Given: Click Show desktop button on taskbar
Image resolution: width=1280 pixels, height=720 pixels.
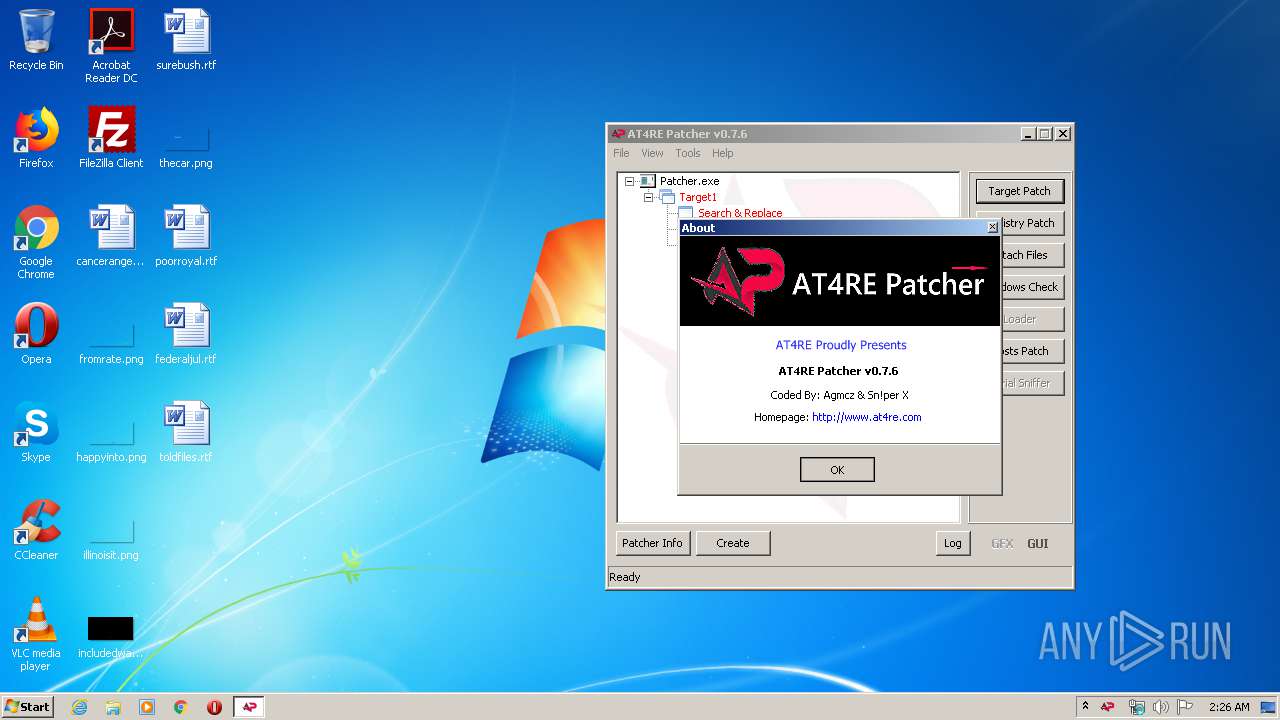Looking at the screenshot, I should click(x=1270, y=707).
